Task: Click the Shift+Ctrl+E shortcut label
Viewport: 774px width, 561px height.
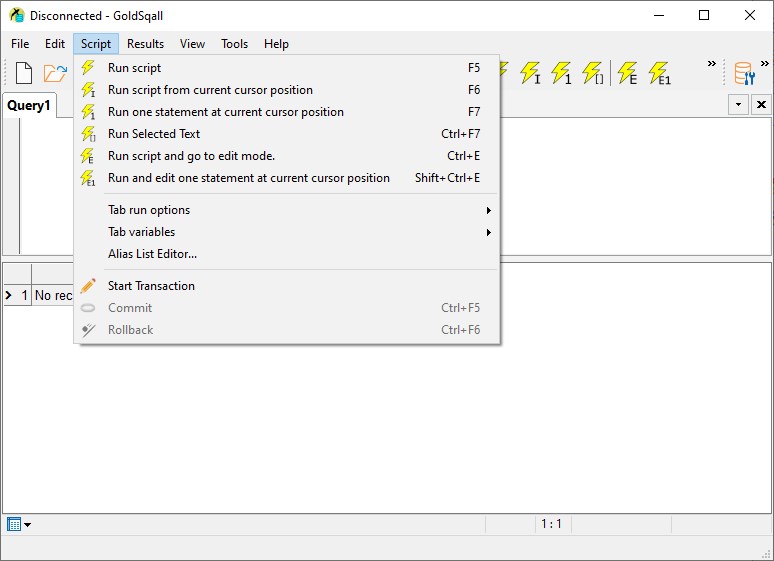Action: coord(447,178)
